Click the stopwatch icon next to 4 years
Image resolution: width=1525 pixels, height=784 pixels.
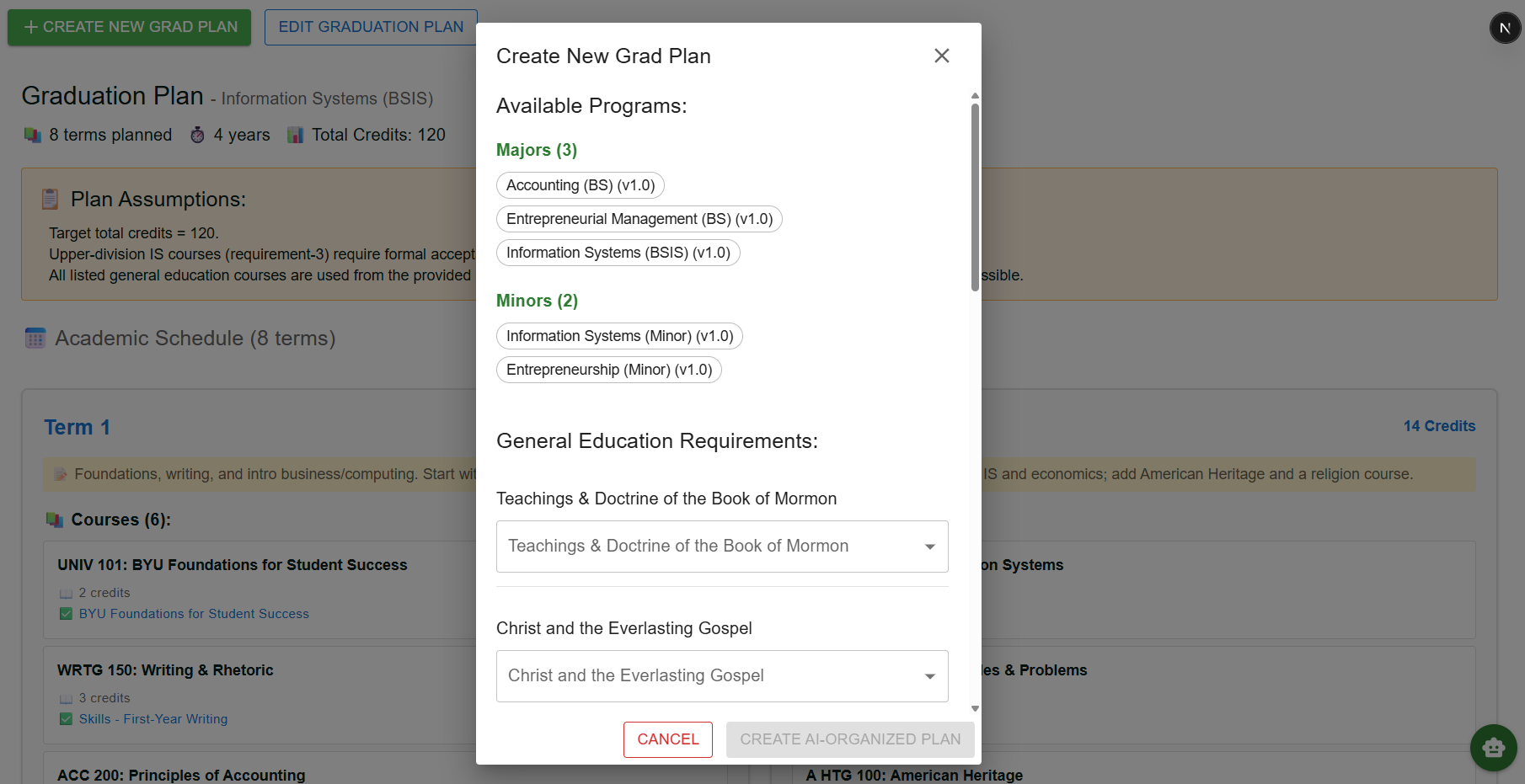pyautogui.click(x=197, y=135)
